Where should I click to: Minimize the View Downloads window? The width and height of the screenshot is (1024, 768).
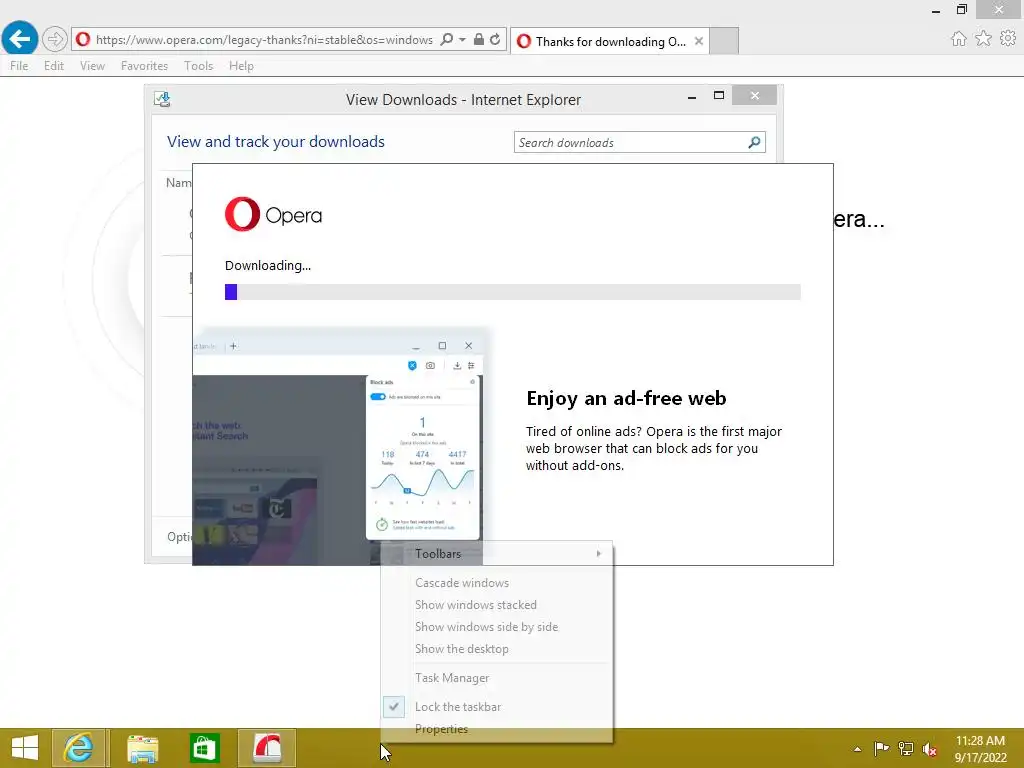tap(692, 97)
